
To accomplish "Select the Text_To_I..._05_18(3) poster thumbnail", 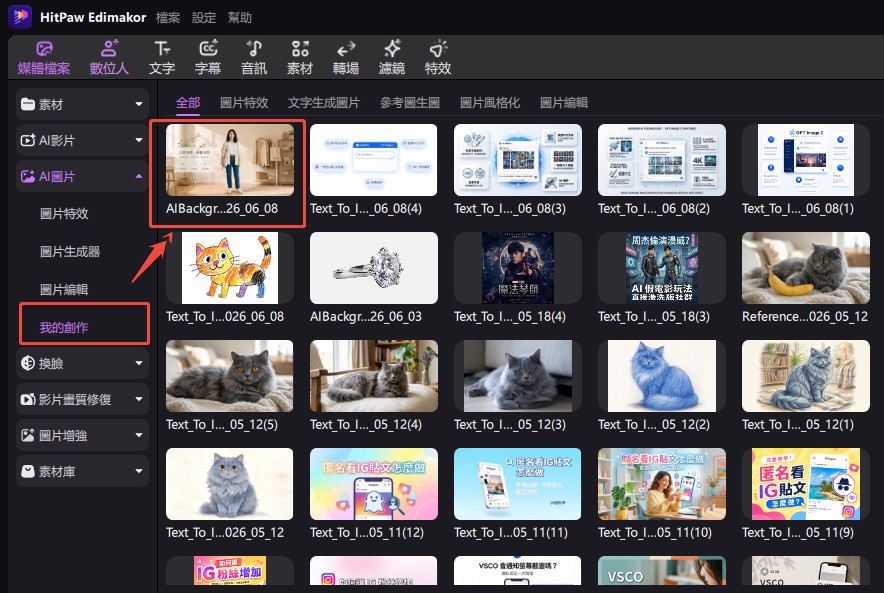I will tap(662, 268).
